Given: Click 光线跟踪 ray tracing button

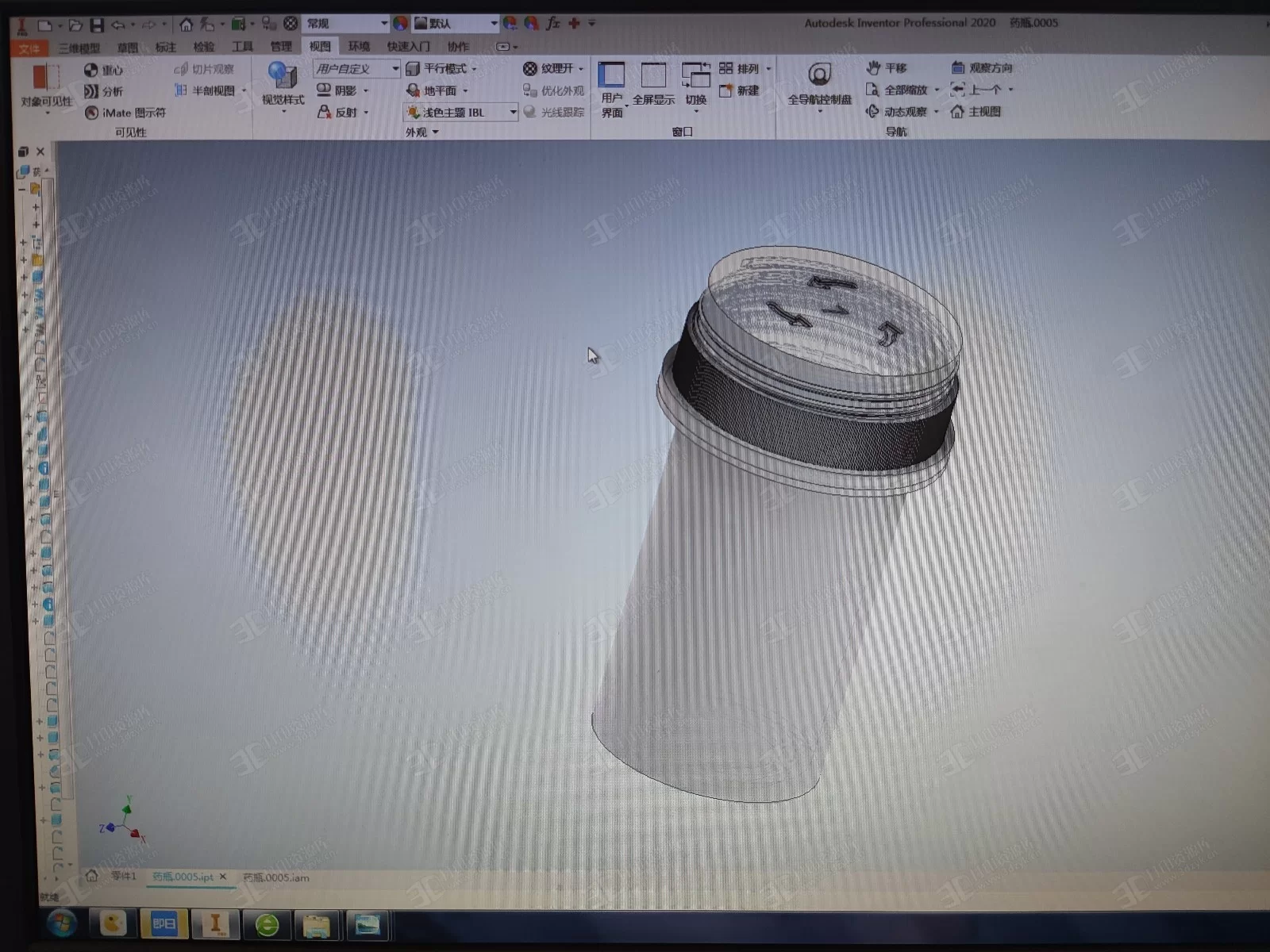Looking at the screenshot, I should coord(554,112).
